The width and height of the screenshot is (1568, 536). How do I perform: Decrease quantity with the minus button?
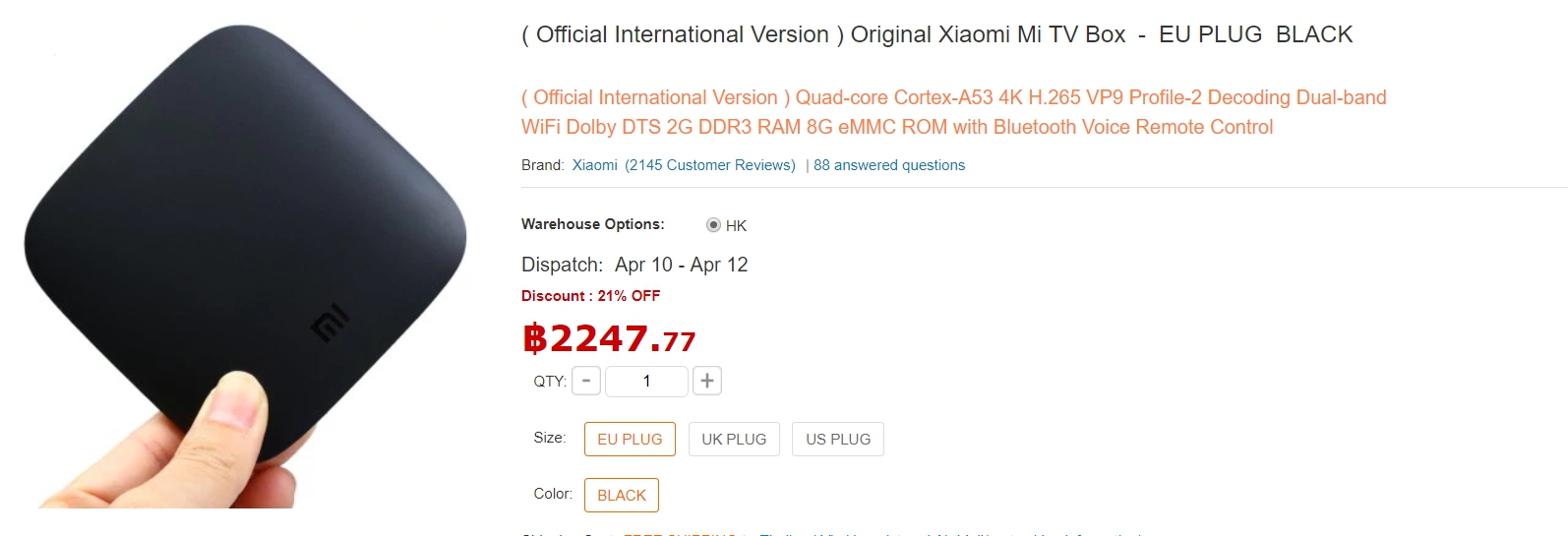coord(586,381)
